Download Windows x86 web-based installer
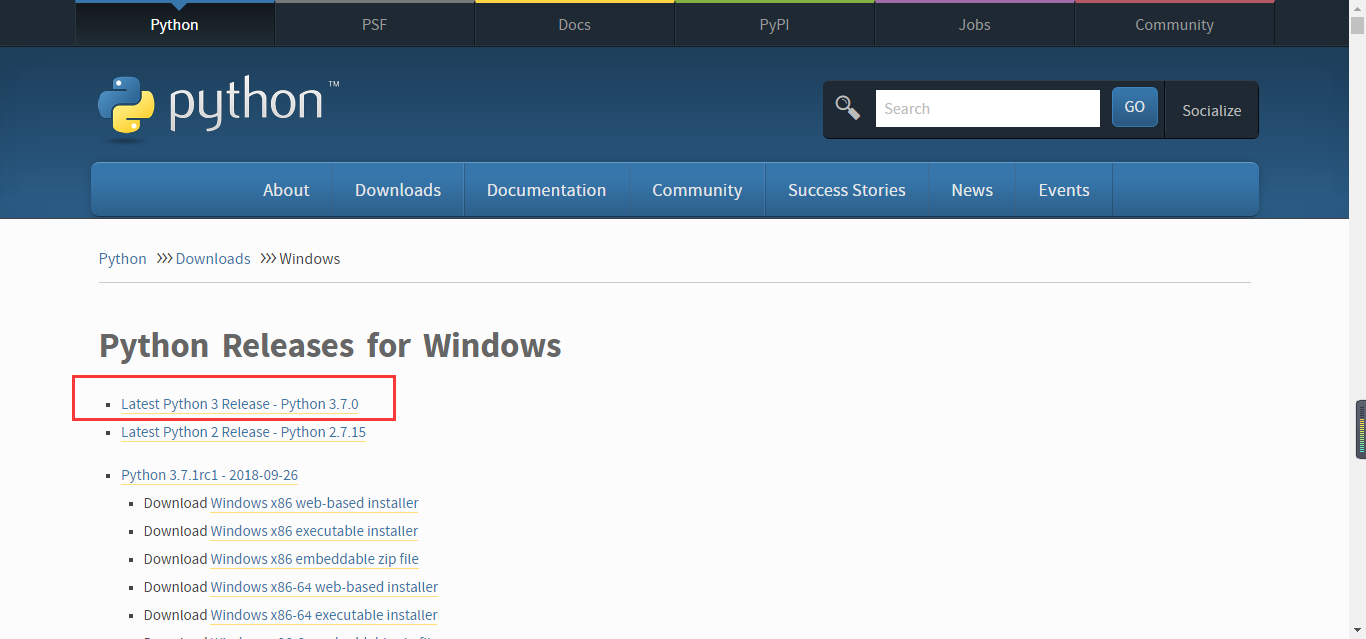This screenshot has width=1366, height=639. point(315,503)
